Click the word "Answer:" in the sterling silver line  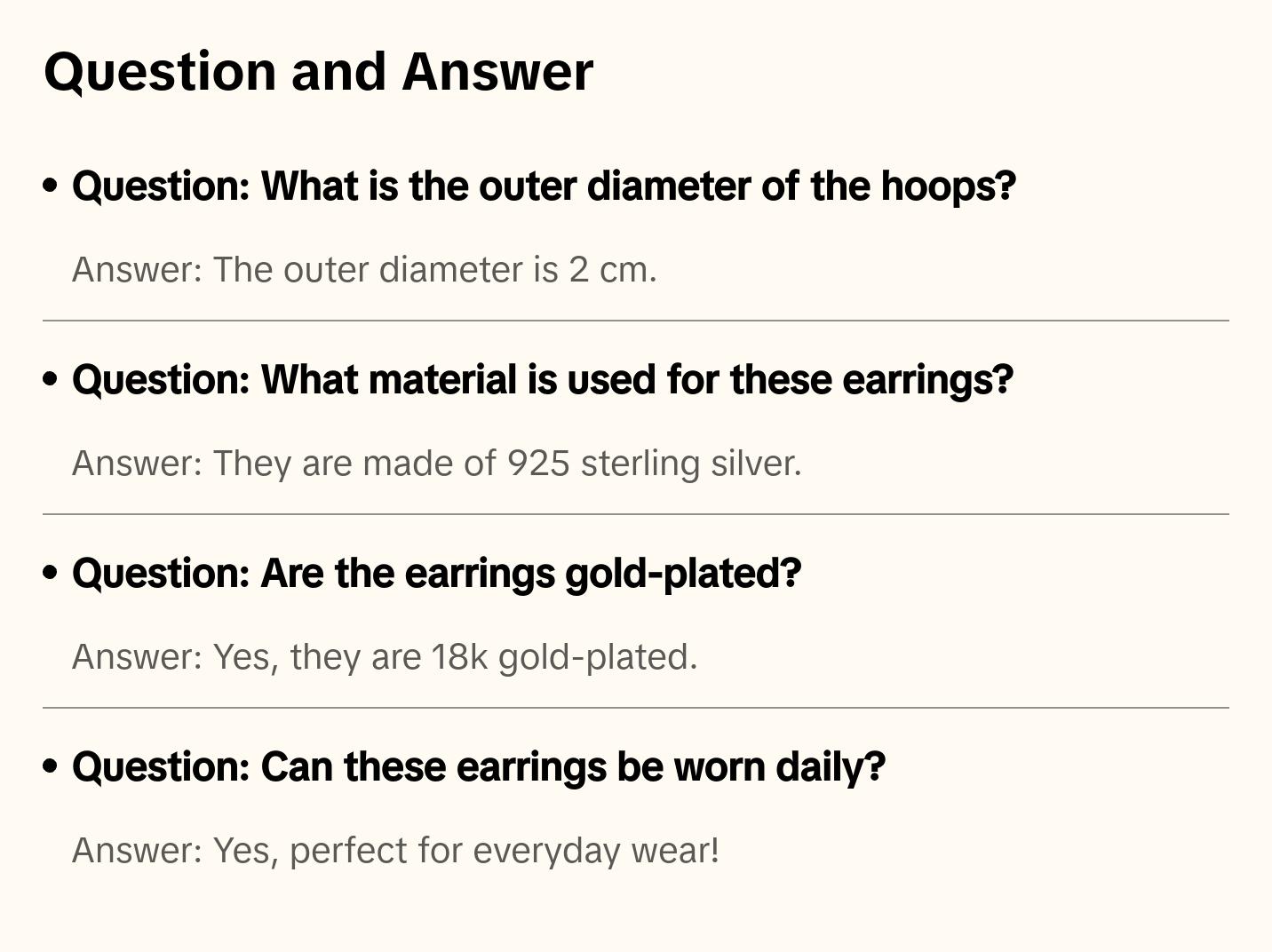click(138, 464)
